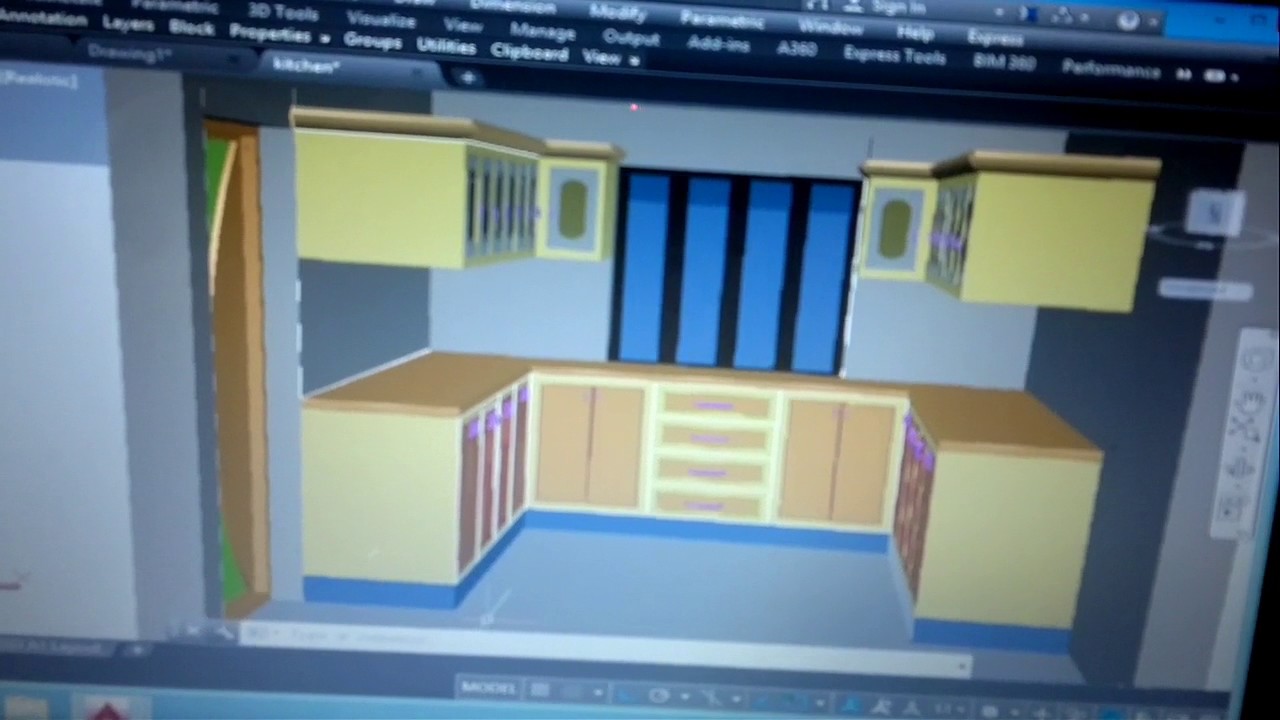1280x720 pixels.
Task: Expand the Utilities ribbon panel
Action: point(446,46)
